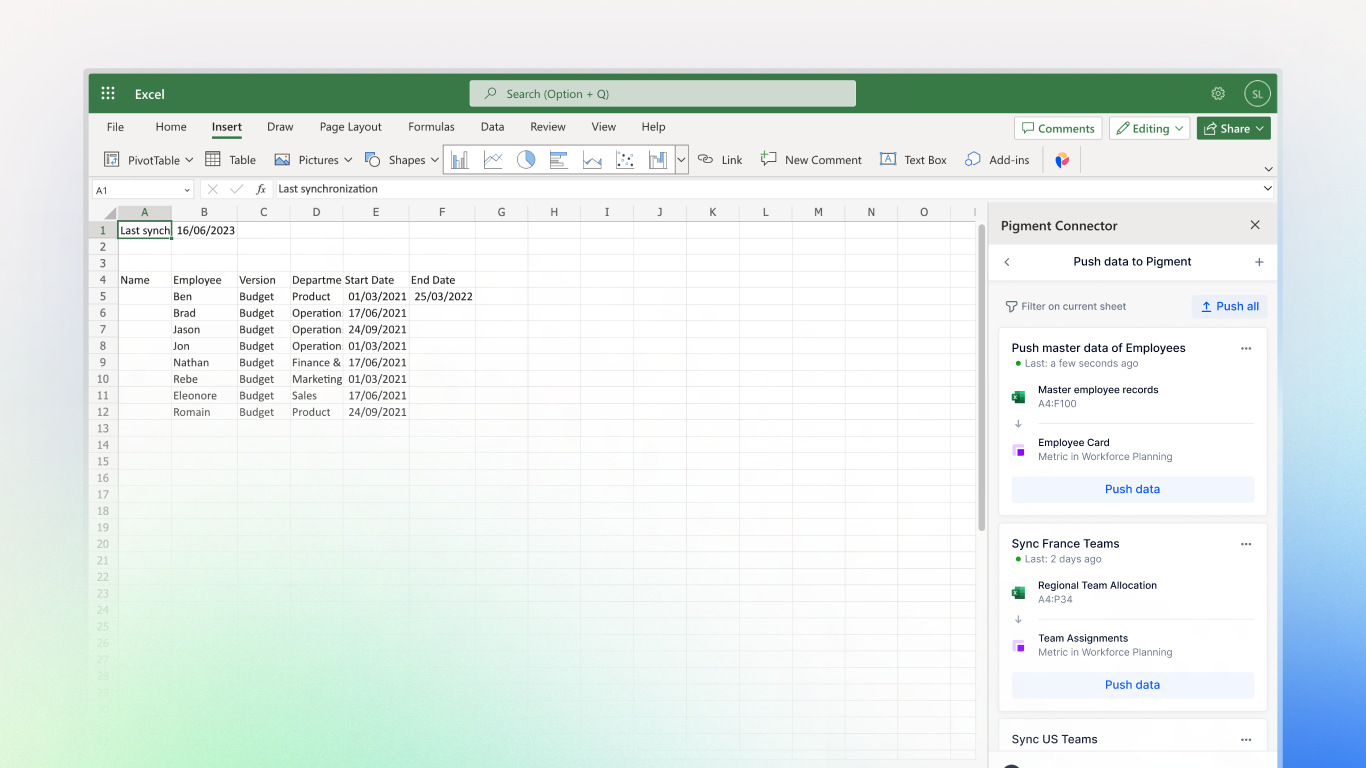Open the SL account avatar
The height and width of the screenshot is (768, 1366).
[x=1257, y=94]
